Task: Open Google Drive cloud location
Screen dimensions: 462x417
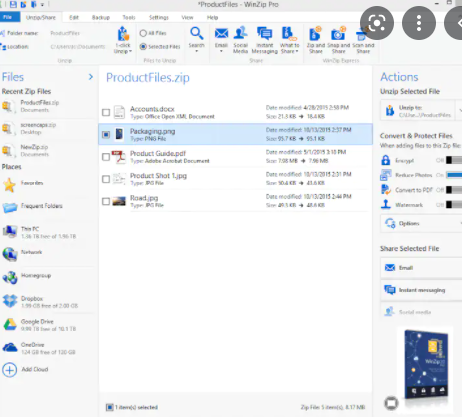Action: [39, 325]
